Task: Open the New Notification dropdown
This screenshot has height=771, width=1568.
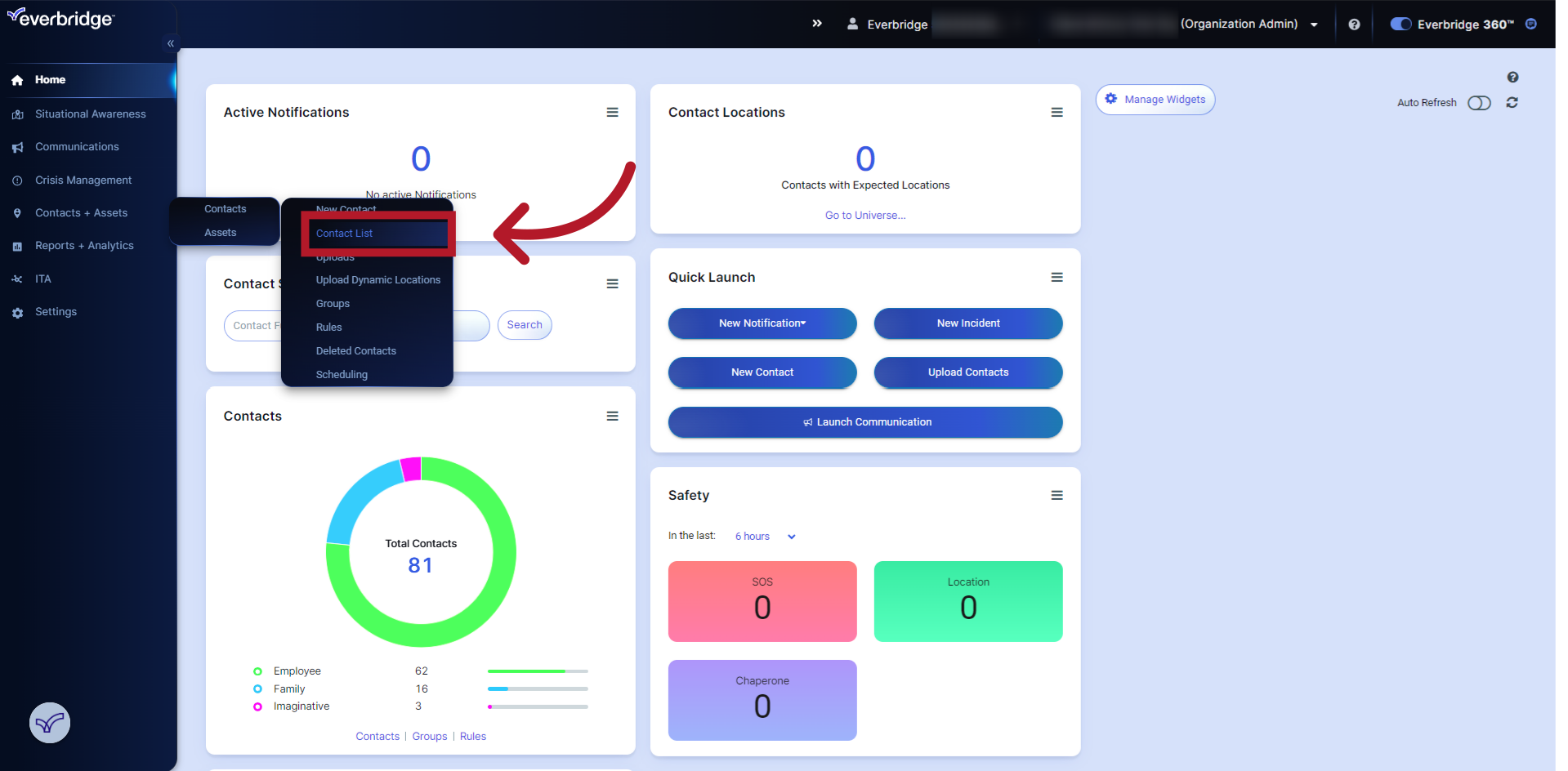Action: (762, 323)
